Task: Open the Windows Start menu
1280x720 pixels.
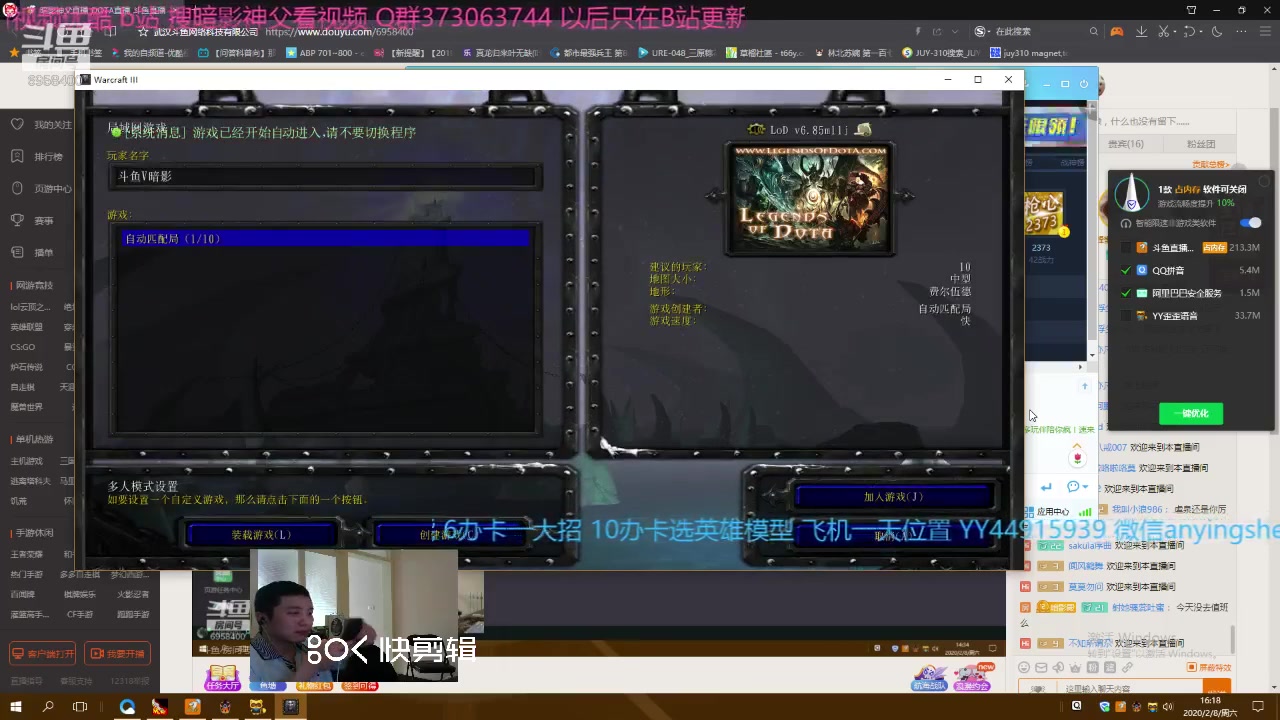Action: tap(15, 707)
